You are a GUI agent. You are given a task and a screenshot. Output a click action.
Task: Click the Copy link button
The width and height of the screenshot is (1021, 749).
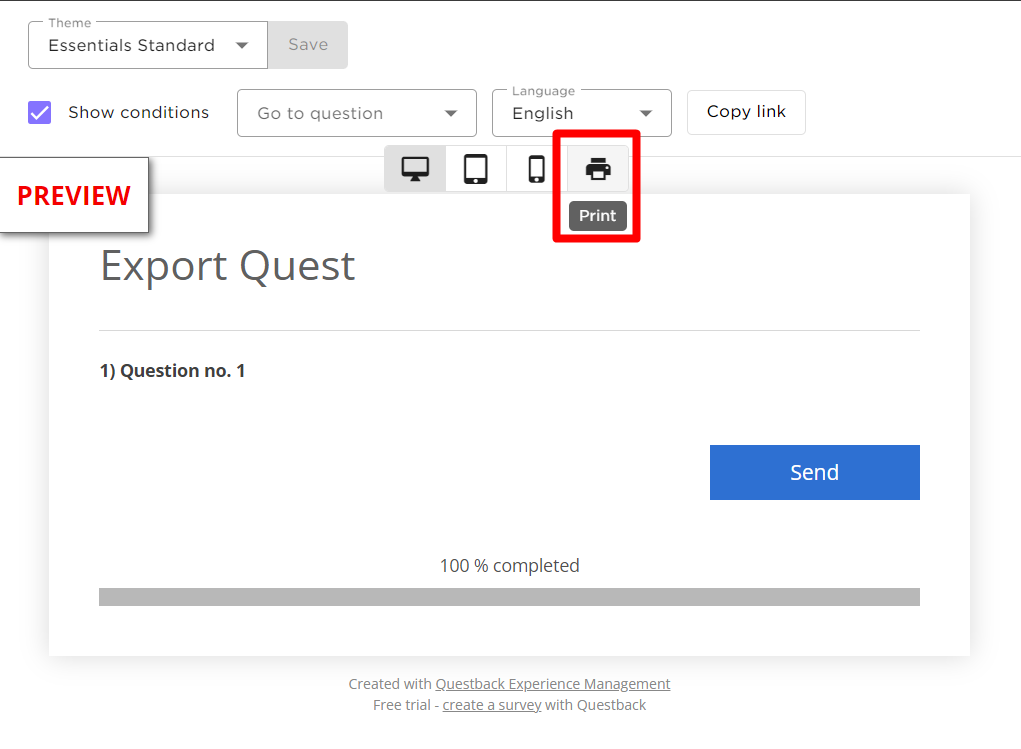[746, 112]
